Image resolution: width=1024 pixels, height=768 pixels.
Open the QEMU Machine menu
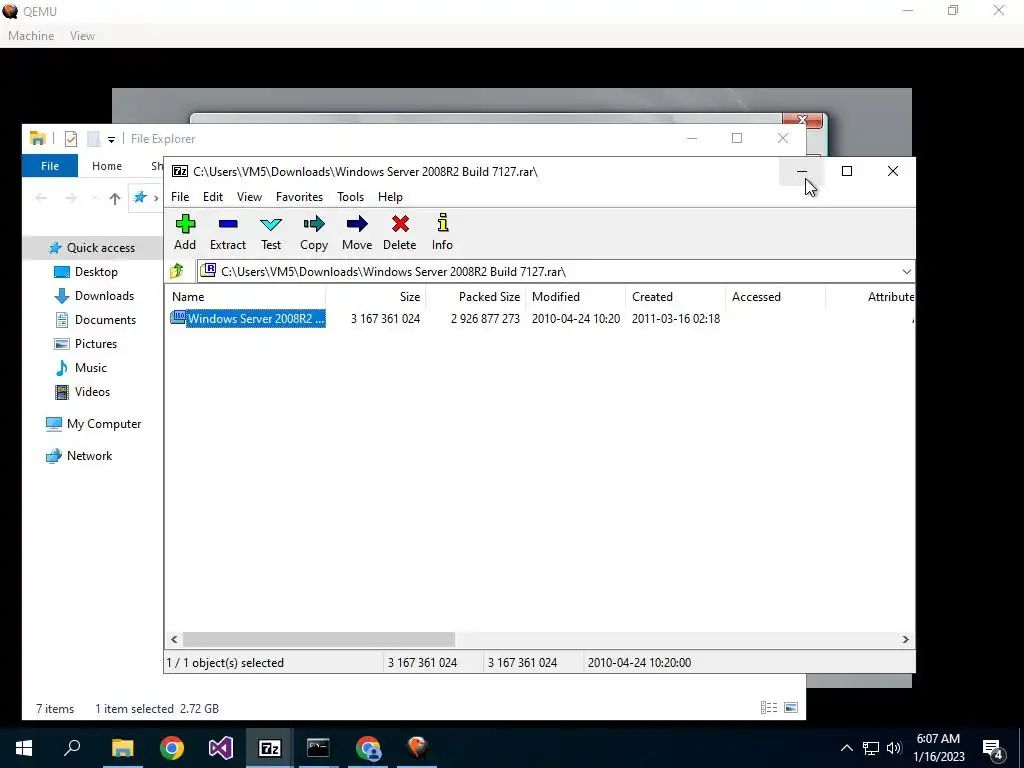tap(31, 36)
